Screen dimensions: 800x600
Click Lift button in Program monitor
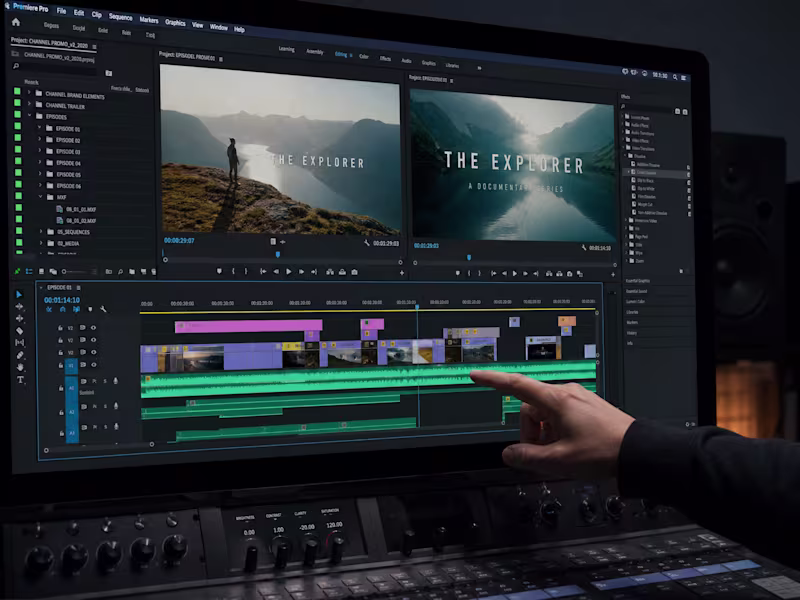pyautogui.click(x=549, y=273)
